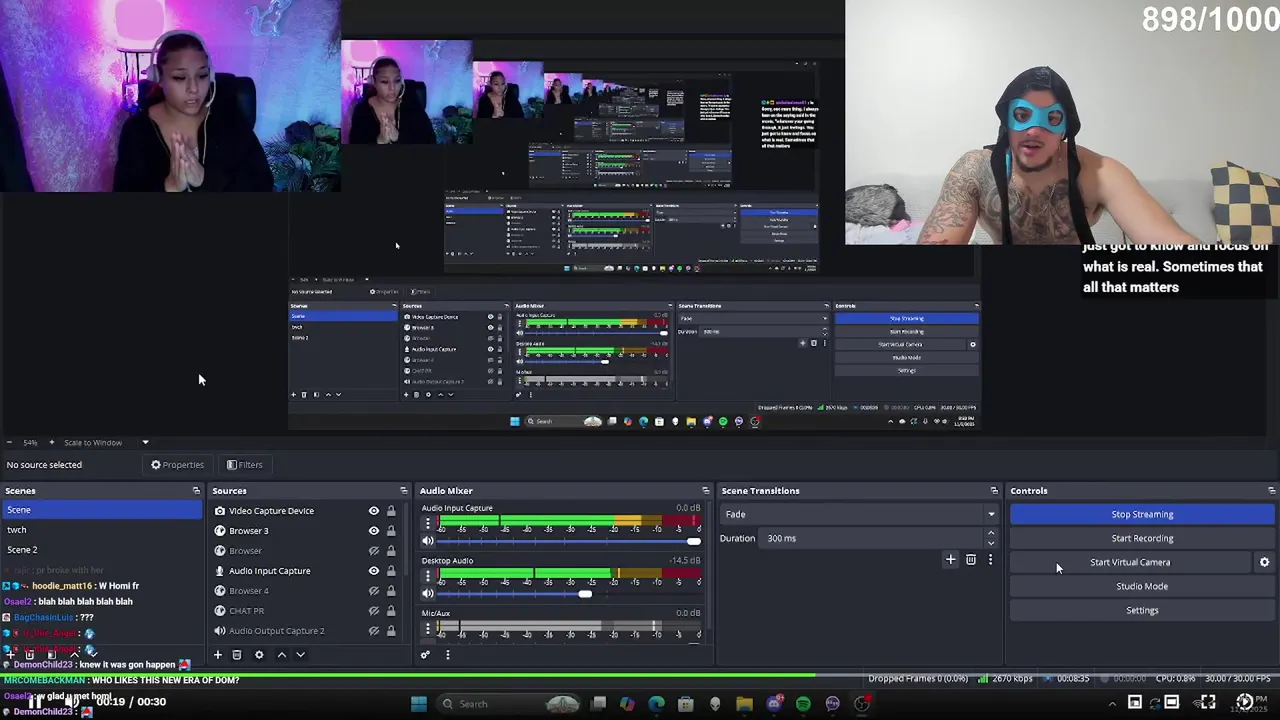Click the video pause playback control
Viewport: 1280px width, 720px height.
pyautogui.click(x=35, y=702)
